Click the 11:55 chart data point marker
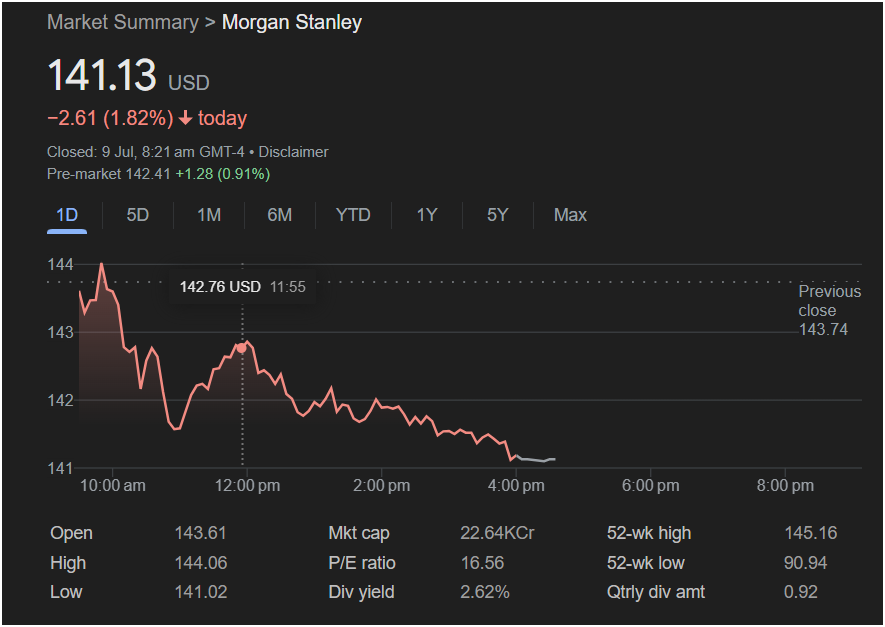The height and width of the screenshot is (627, 885). pos(242,348)
